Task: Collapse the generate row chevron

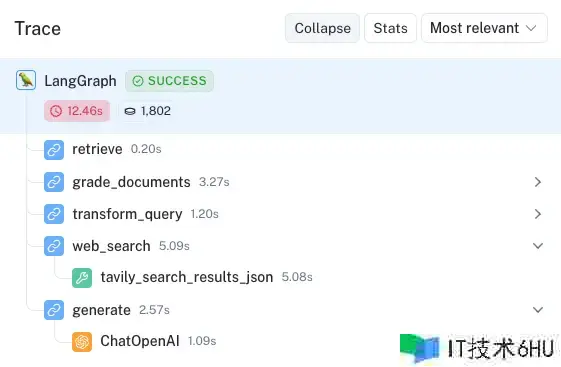Action: 538,310
